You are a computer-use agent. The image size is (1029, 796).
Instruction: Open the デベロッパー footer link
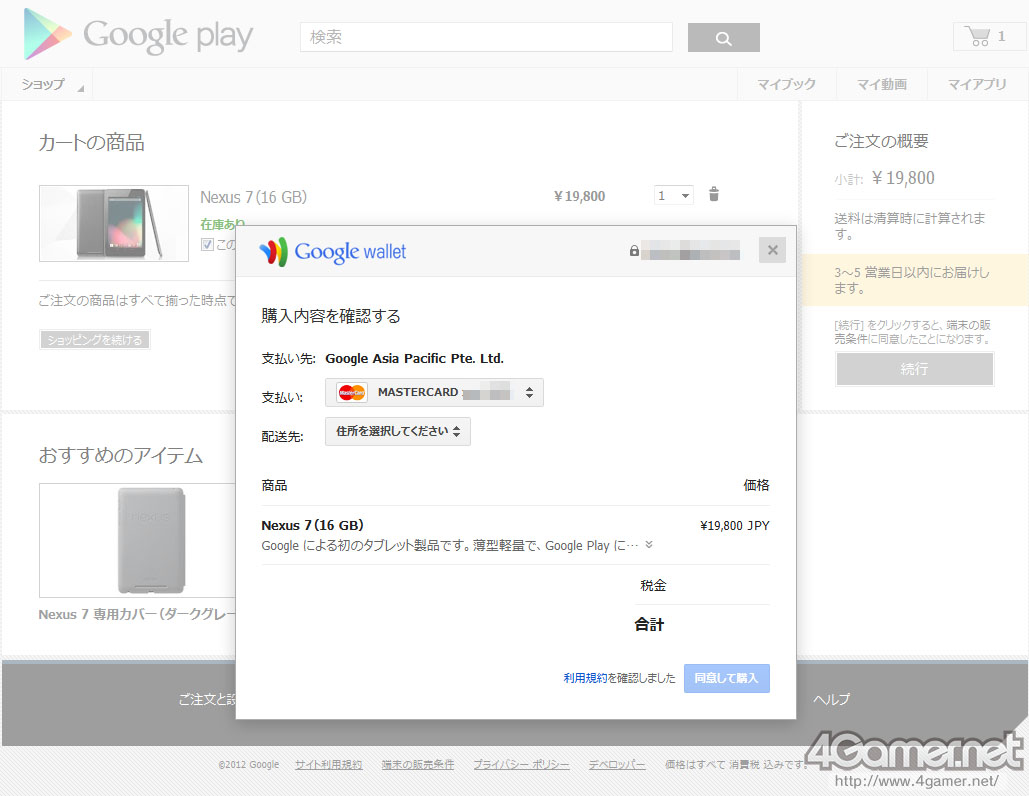point(617,765)
